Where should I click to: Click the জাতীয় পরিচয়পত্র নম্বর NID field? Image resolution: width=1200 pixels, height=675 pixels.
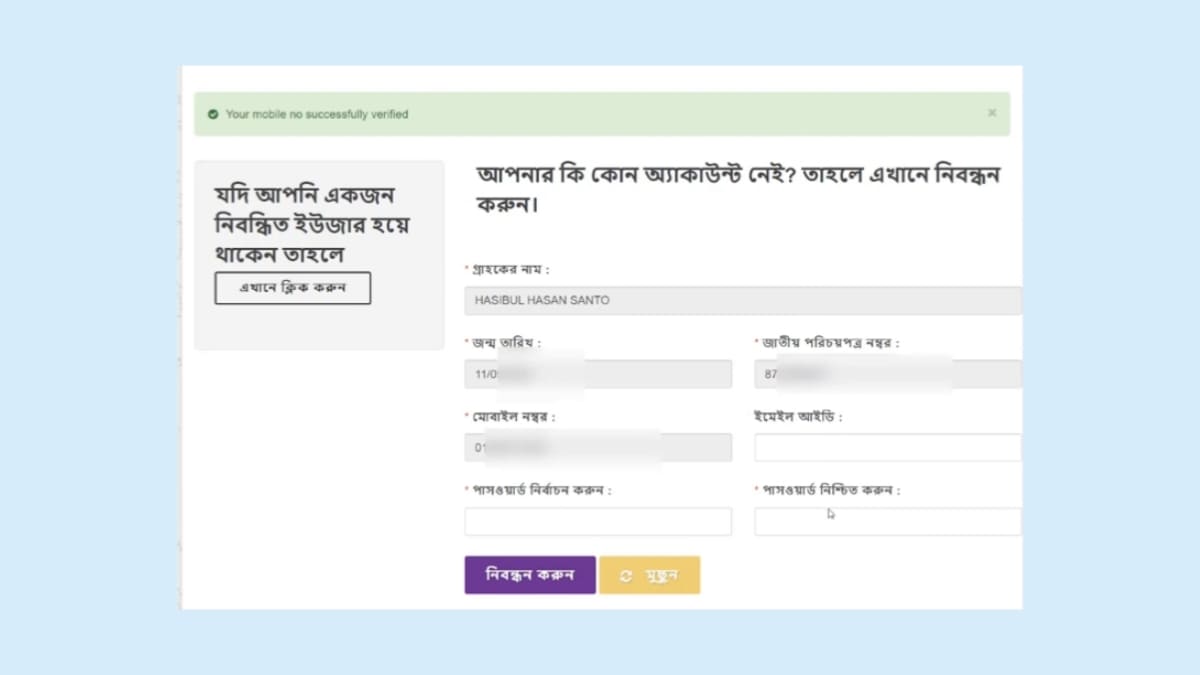click(886, 374)
